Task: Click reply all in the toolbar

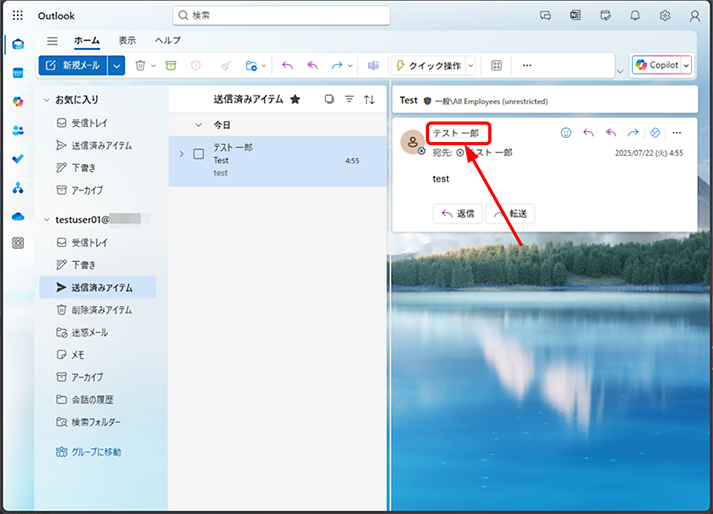Action: click(x=312, y=66)
